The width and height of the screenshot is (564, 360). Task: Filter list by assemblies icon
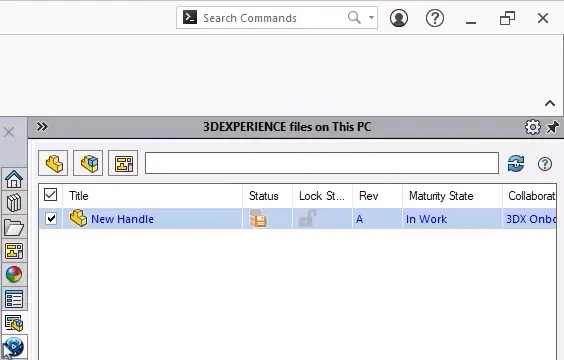tap(88, 163)
